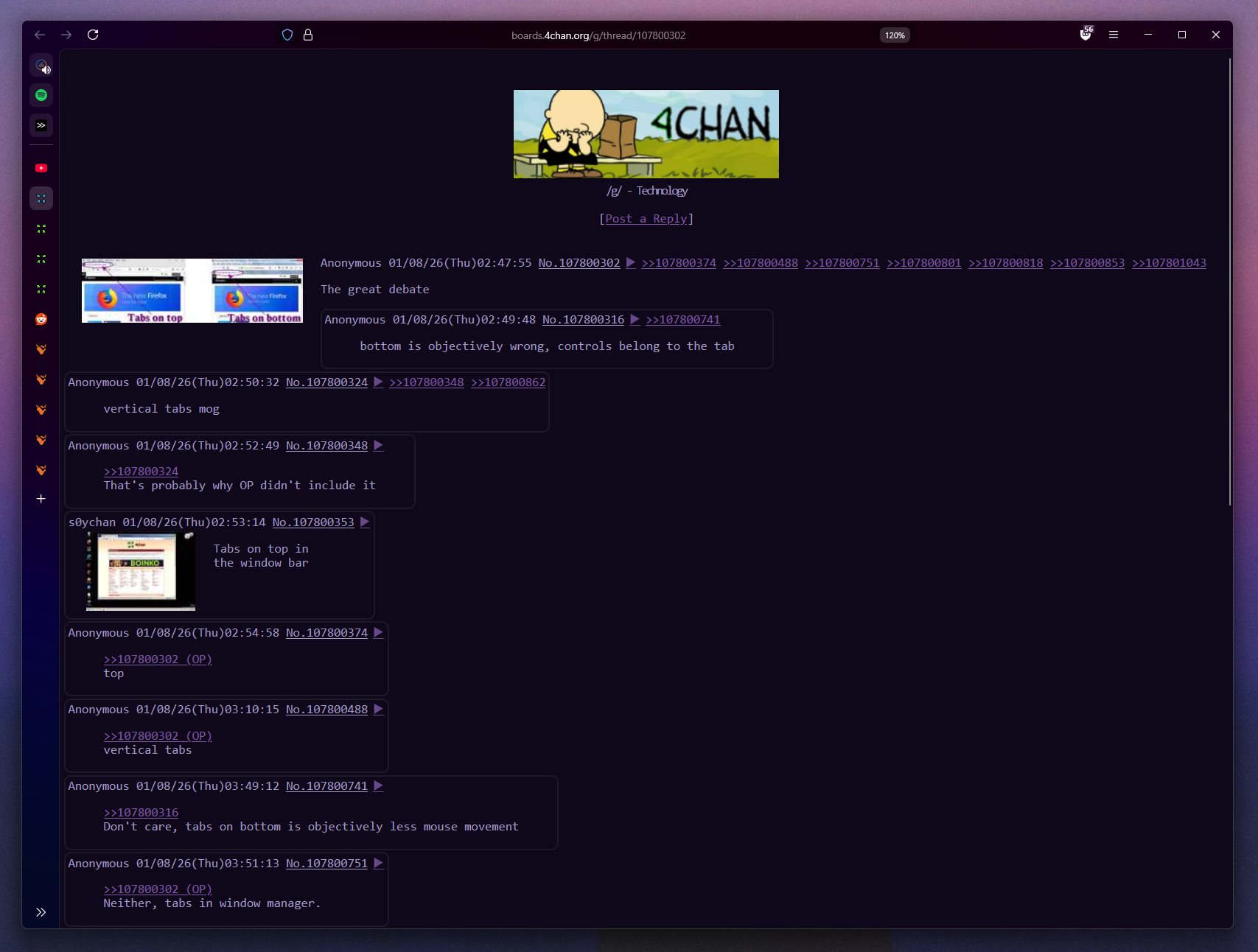Viewport: 1258px width, 952px height.
Task: Follow >>107800302 (OP) quote above "Neither, tabs"
Action: point(158,889)
